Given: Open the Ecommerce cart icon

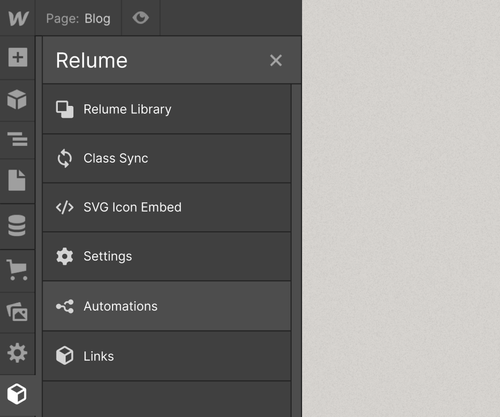Looking at the screenshot, I should coord(17,270).
